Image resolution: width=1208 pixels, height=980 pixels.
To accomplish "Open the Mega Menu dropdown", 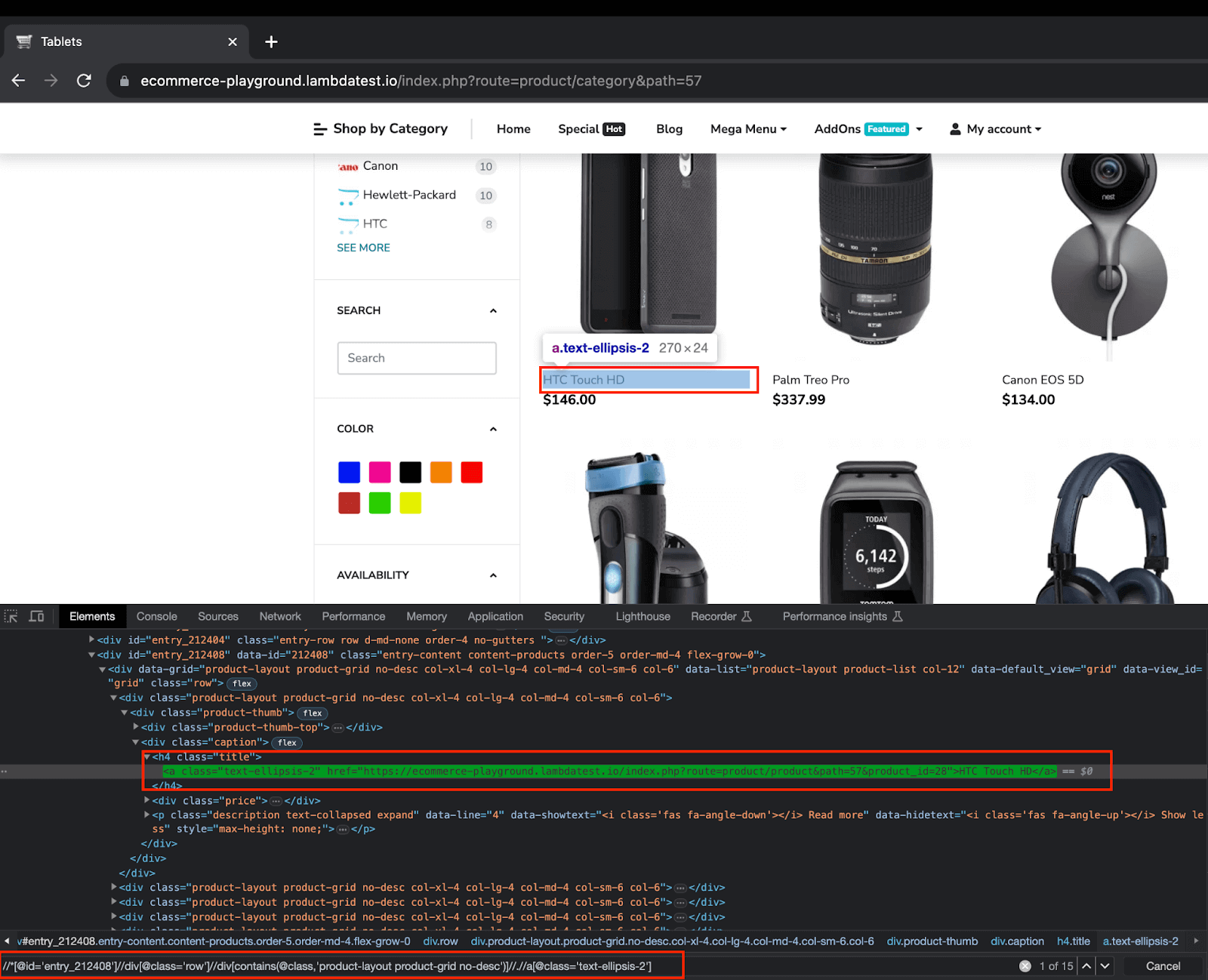I will pyautogui.click(x=747, y=129).
